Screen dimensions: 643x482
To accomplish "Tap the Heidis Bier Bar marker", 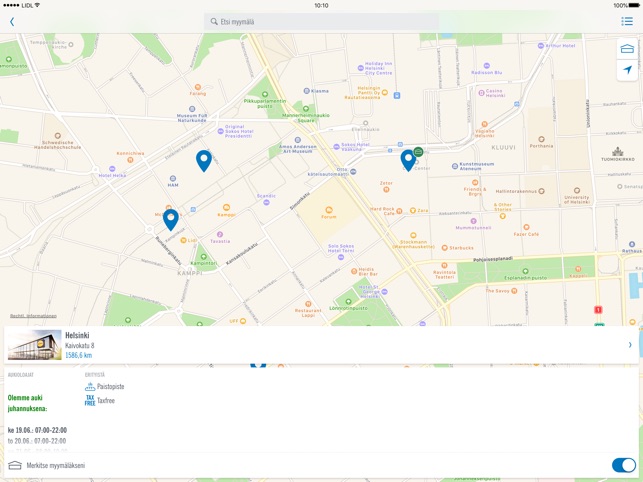I will tap(354, 271).
